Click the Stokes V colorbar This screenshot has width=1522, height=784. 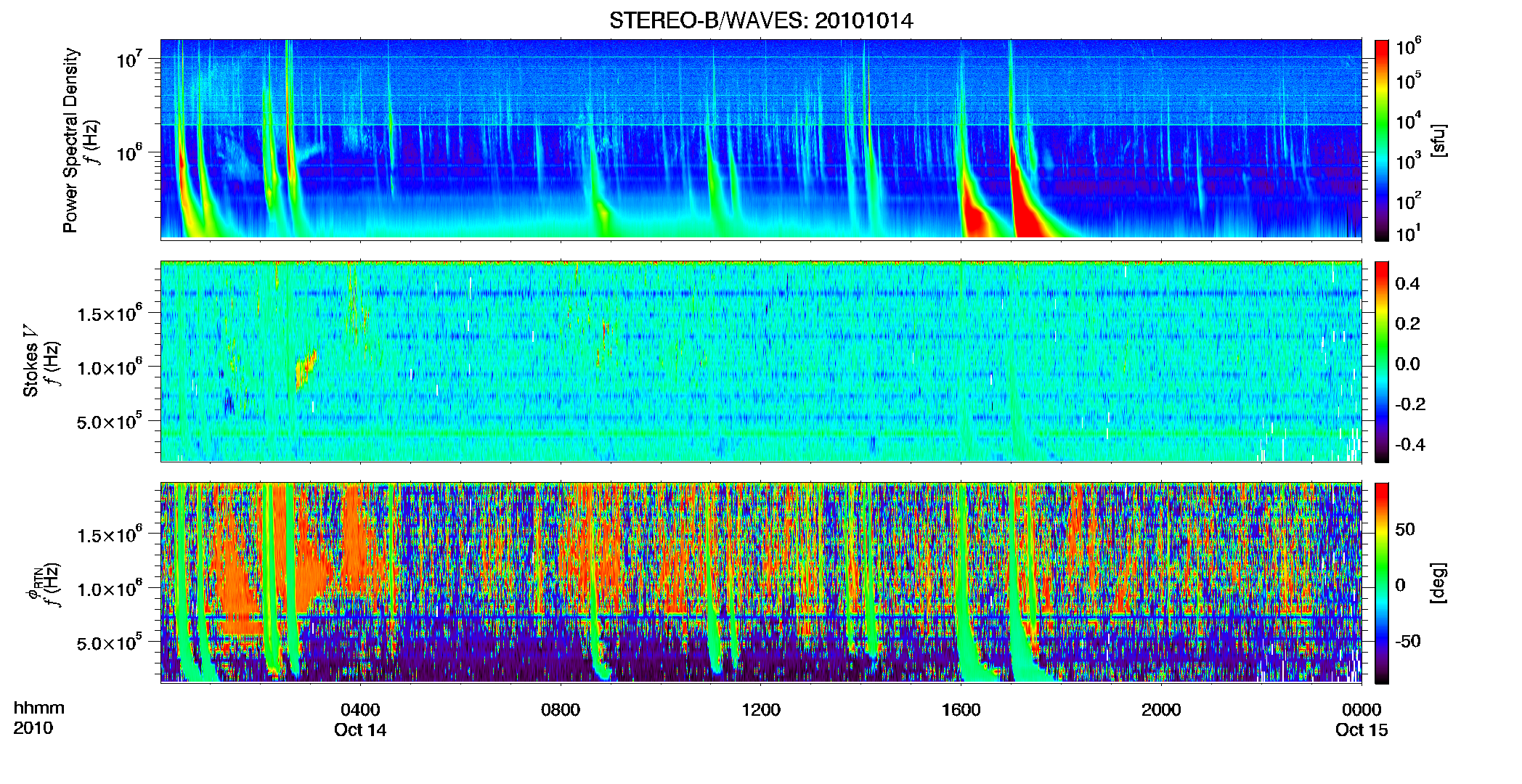(1381, 362)
